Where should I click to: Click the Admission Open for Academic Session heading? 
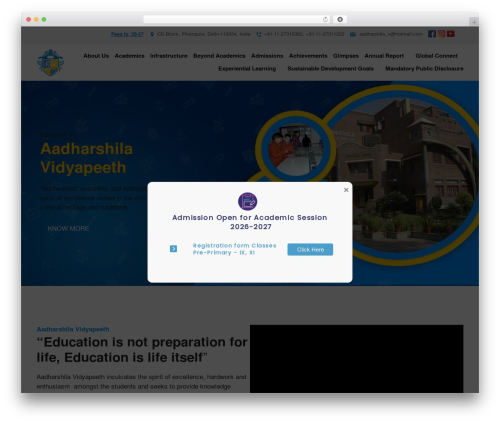click(x=250, y=222)
